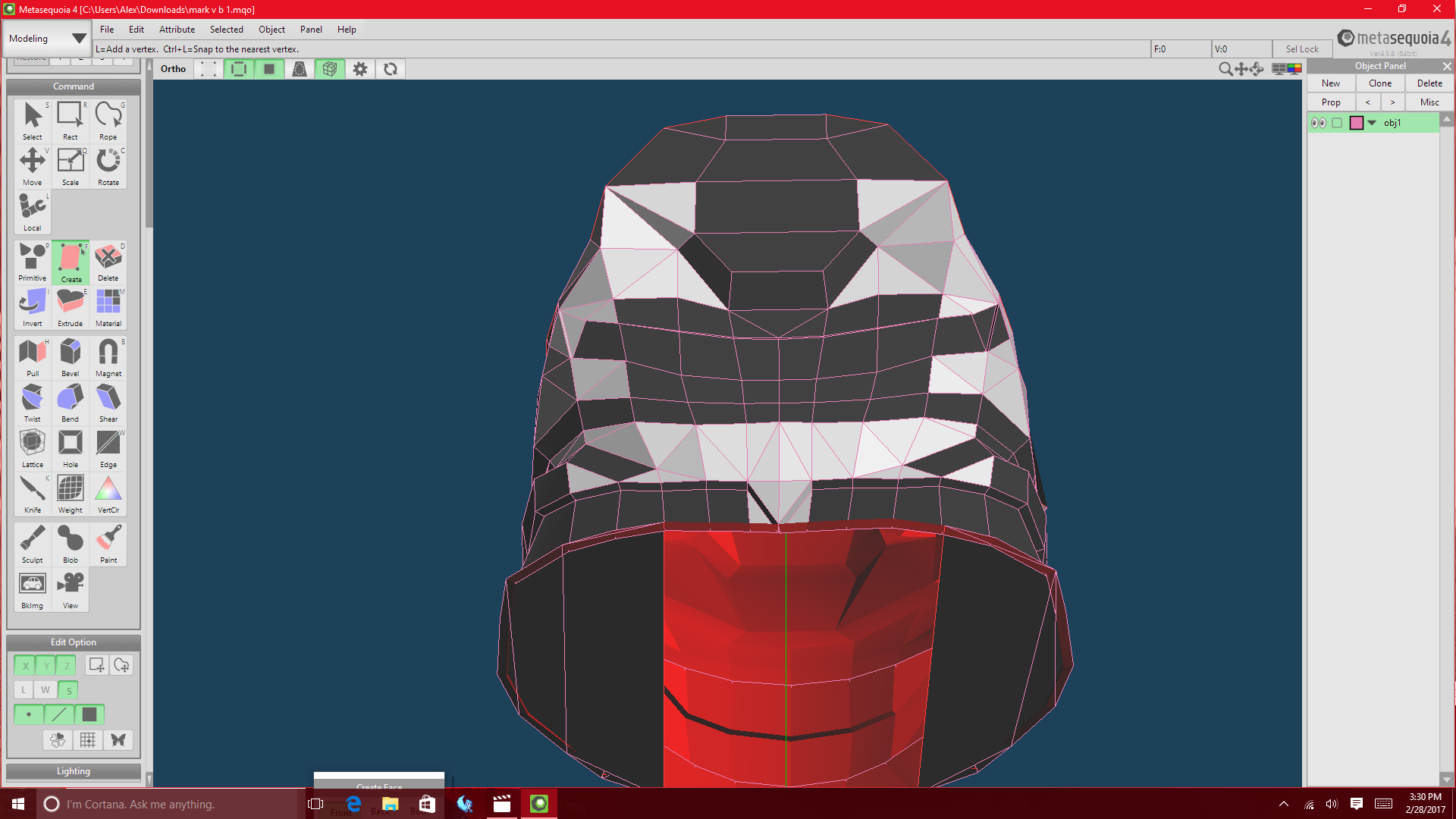Choose the Extrude tool
The height and width of the screenshot is (819, 1456).
(x=71, y=307)
